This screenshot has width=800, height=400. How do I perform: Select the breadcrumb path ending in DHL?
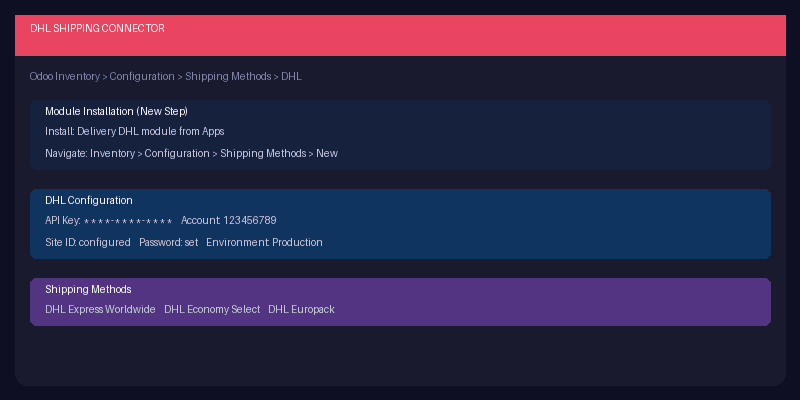165,77
